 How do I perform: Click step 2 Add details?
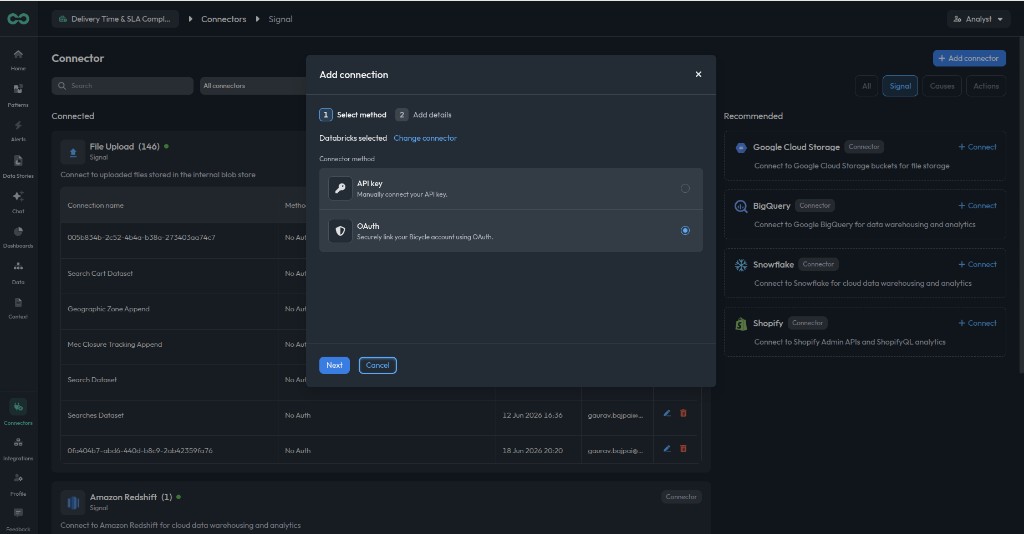pos(423,115)
